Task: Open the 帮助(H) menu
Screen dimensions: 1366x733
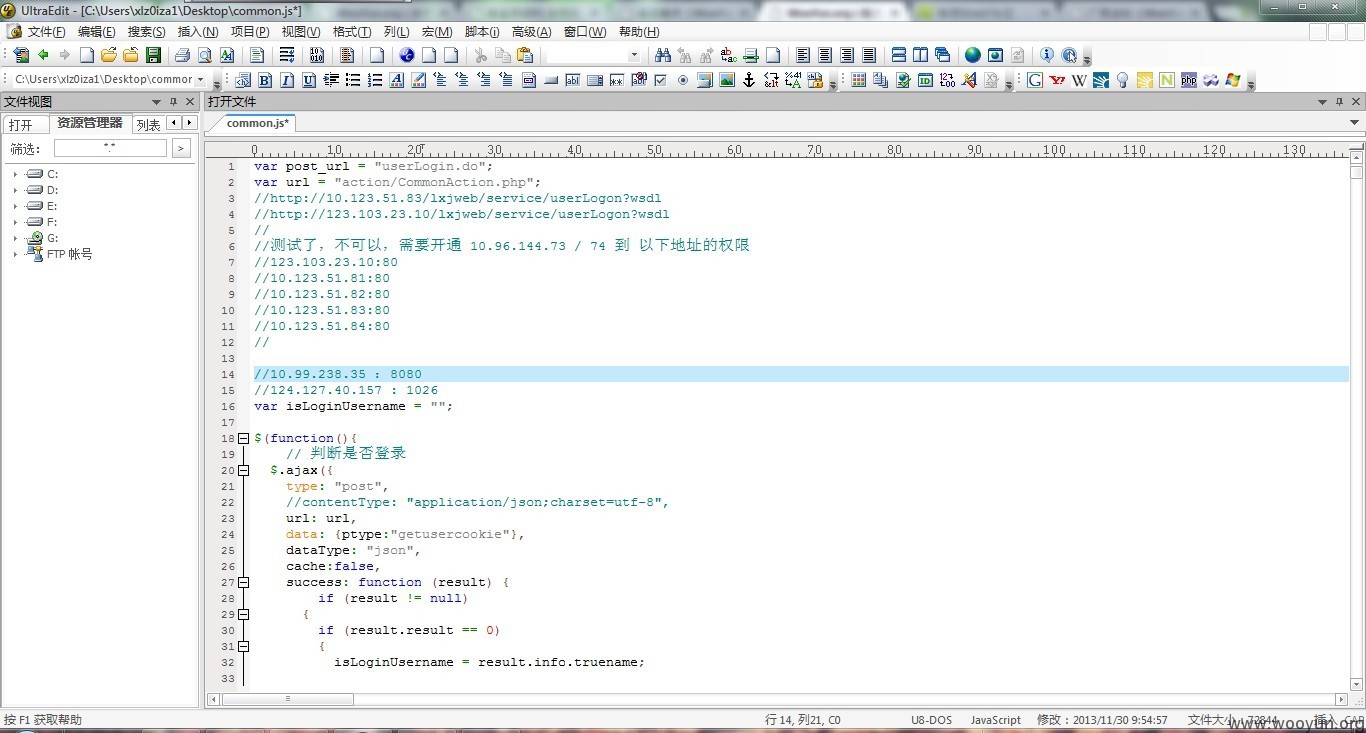Action: [x=639, y=32]
